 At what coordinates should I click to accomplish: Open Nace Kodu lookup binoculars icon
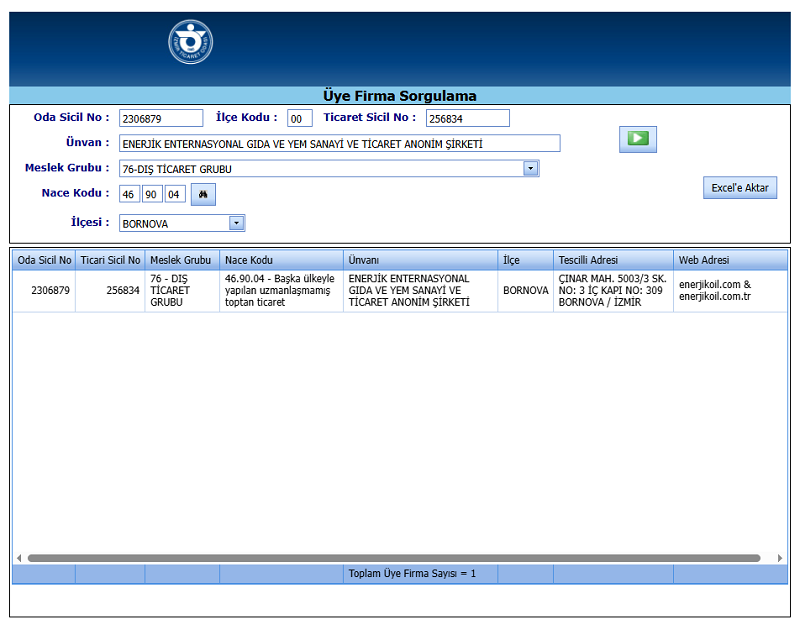(203, 194)
